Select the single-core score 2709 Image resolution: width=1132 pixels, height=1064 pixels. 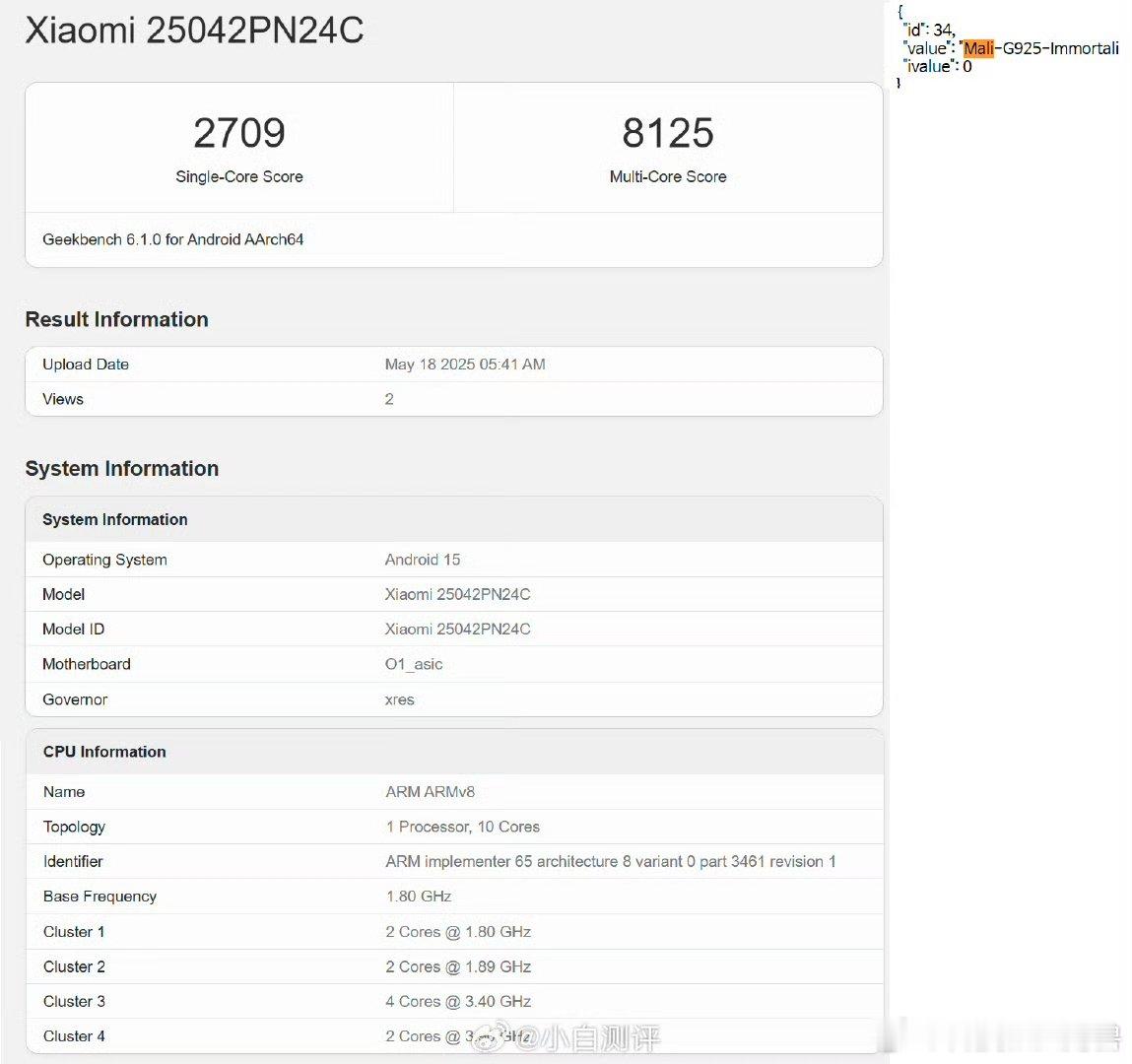pos(239,133)
